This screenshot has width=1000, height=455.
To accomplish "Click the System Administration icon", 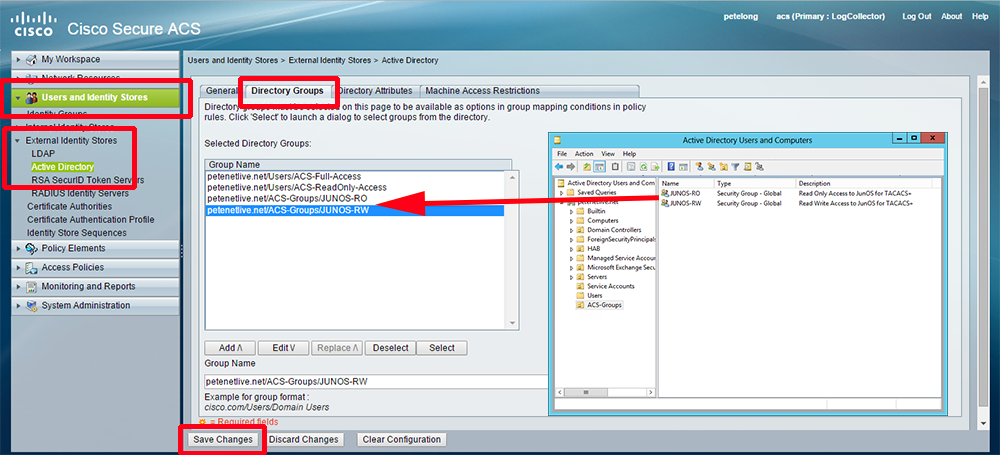I will pyautogui.click(x=31, y=306).
